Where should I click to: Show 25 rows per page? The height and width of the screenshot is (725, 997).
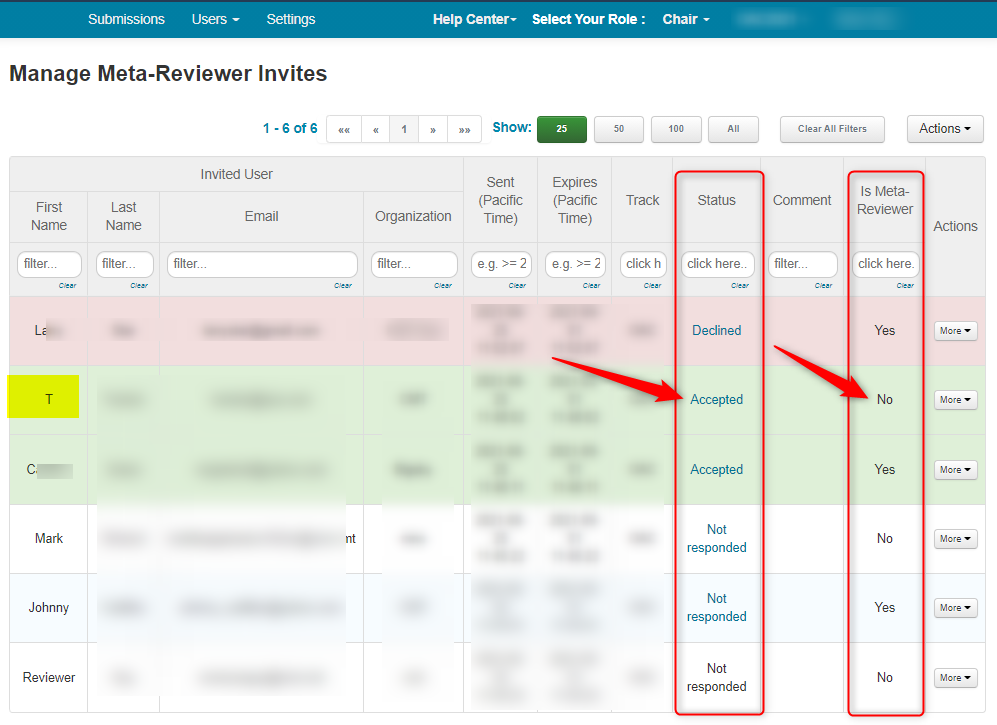pyautogui.click(x=561, y=129)
